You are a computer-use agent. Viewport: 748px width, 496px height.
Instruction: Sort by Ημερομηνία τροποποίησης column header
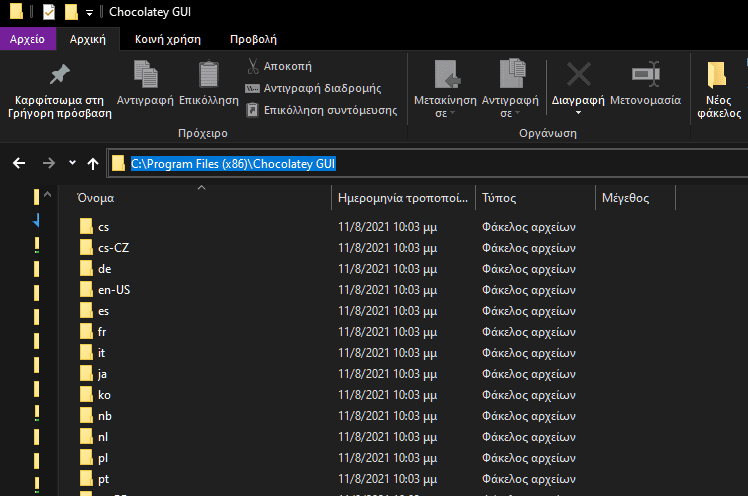[403, 198]
